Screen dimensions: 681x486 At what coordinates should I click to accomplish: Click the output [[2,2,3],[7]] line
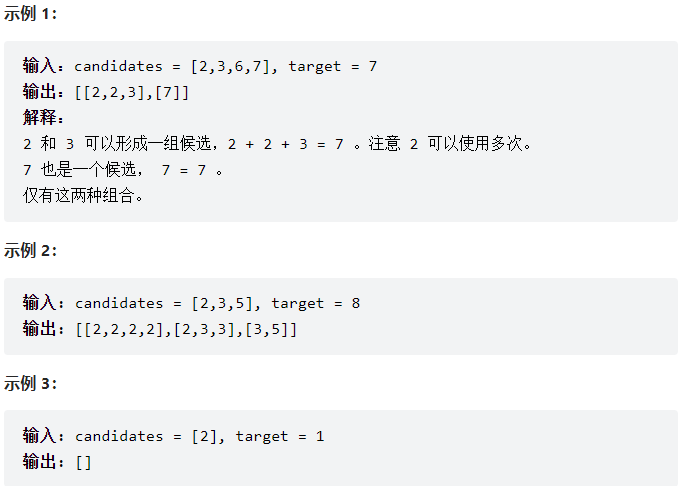106,93
